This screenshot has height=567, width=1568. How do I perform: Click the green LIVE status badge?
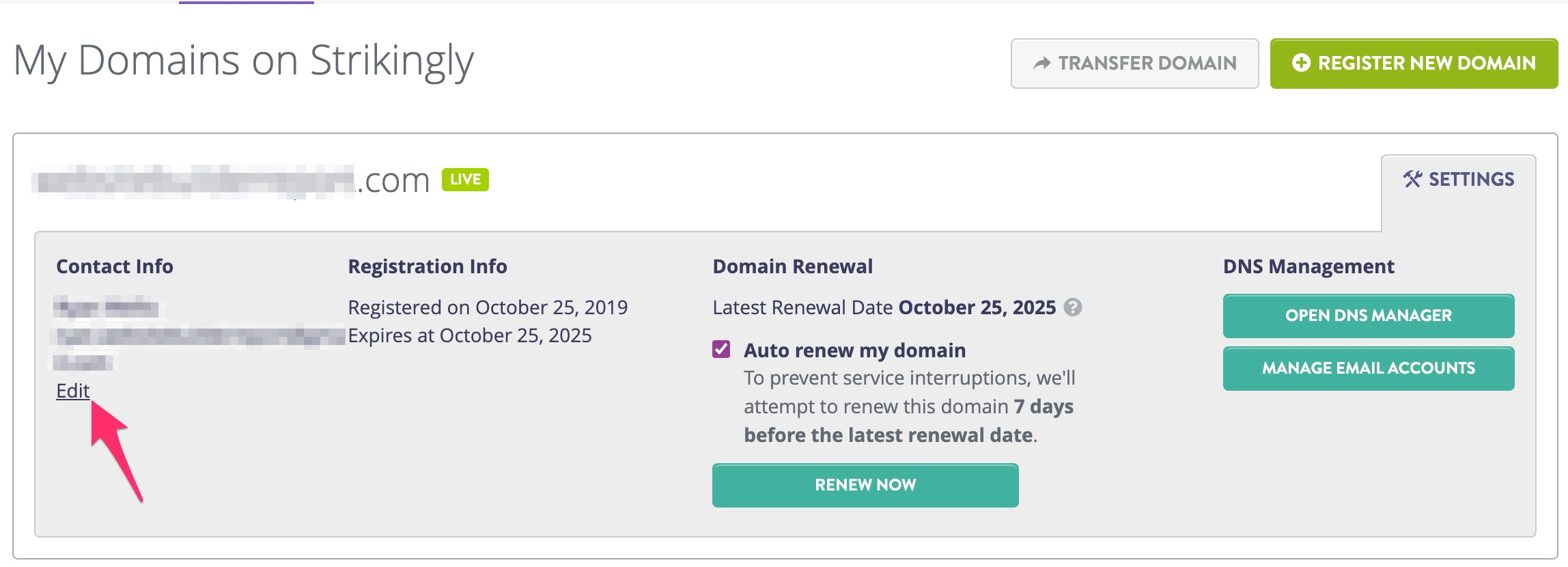pos(464,178)
